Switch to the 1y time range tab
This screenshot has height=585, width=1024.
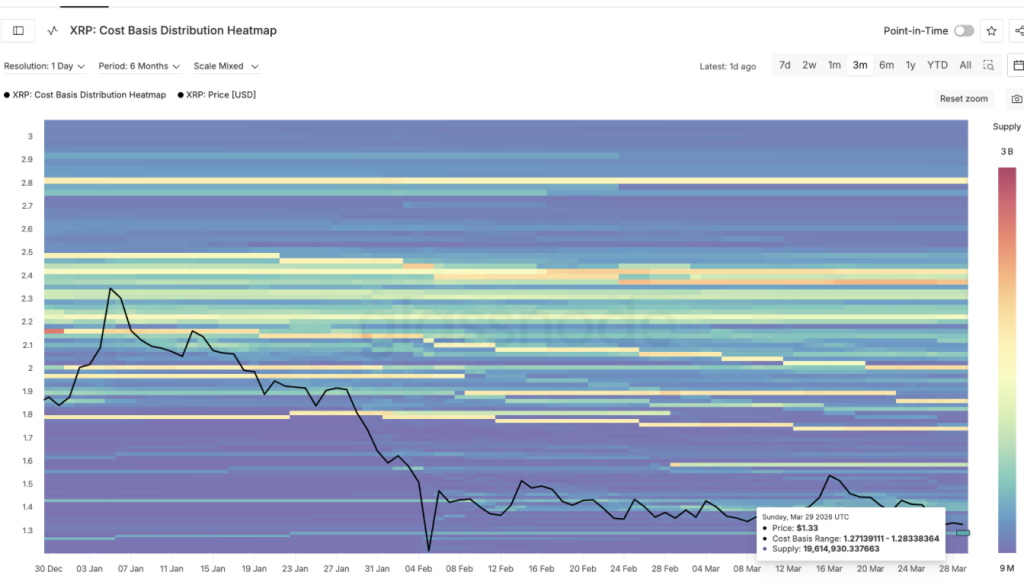(x=910, y=64)
